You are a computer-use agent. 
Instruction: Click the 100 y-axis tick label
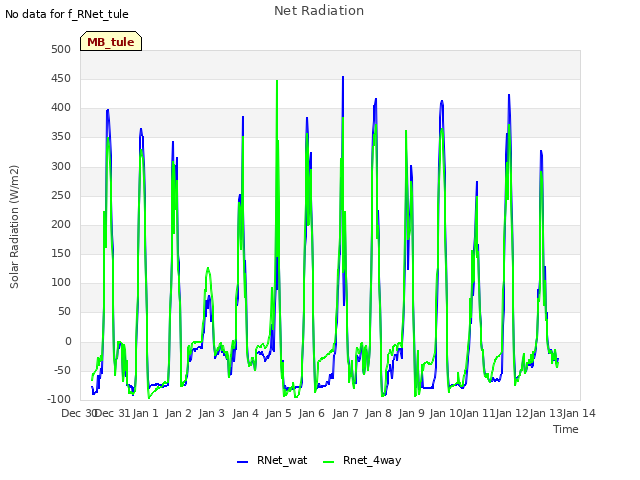(x=61, y=282)
